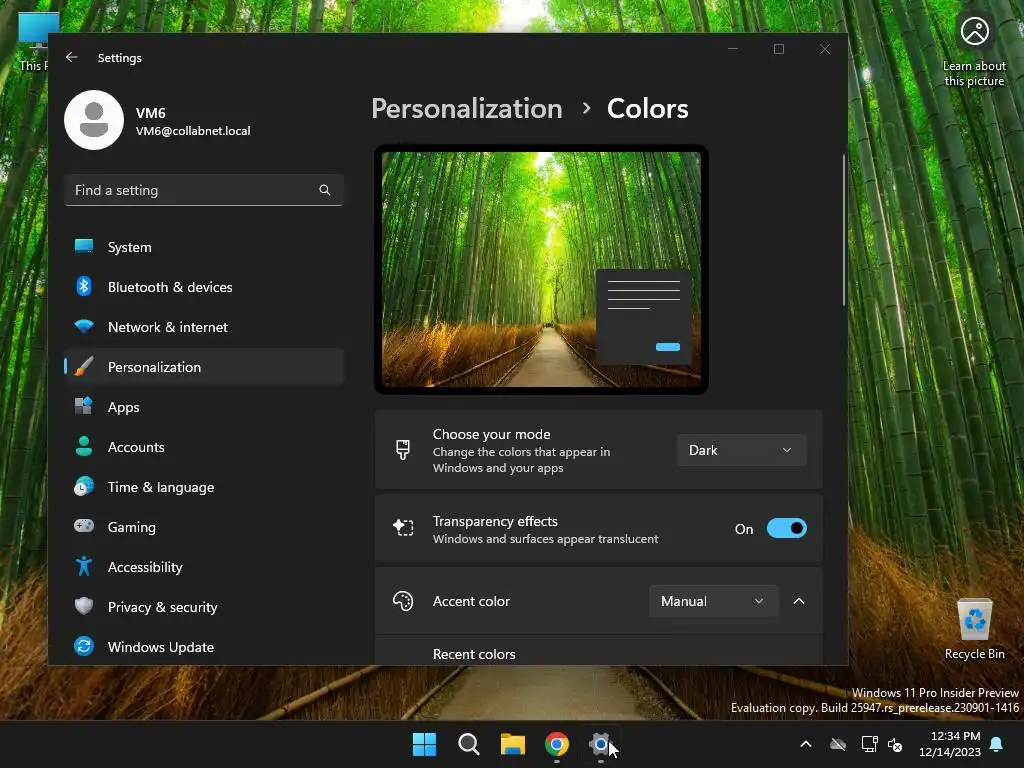Click the Windows Update sync icon
1024x768 pixels.
pos(84,646)
